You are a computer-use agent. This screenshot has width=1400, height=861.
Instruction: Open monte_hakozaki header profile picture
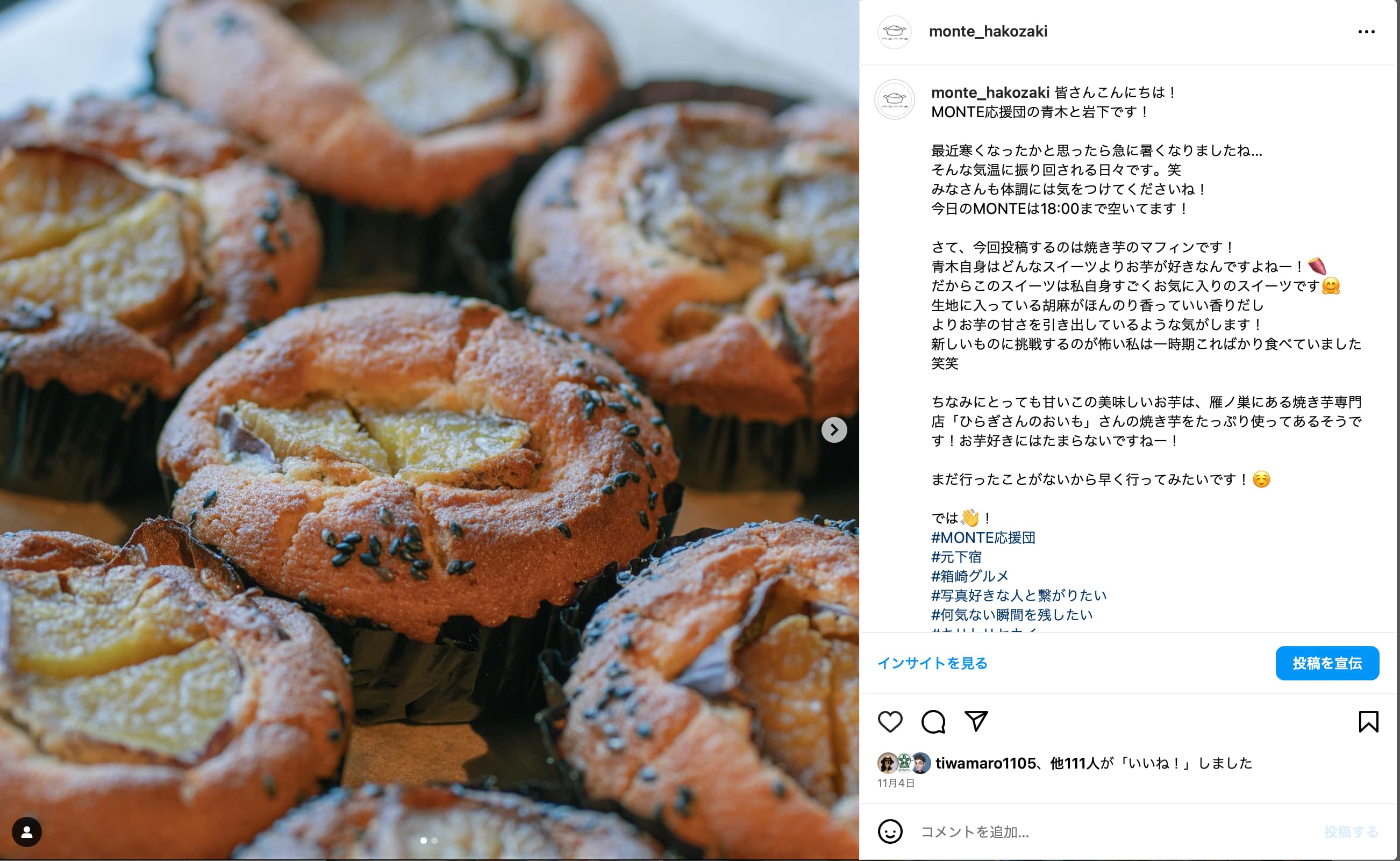(x=894, y=32)
